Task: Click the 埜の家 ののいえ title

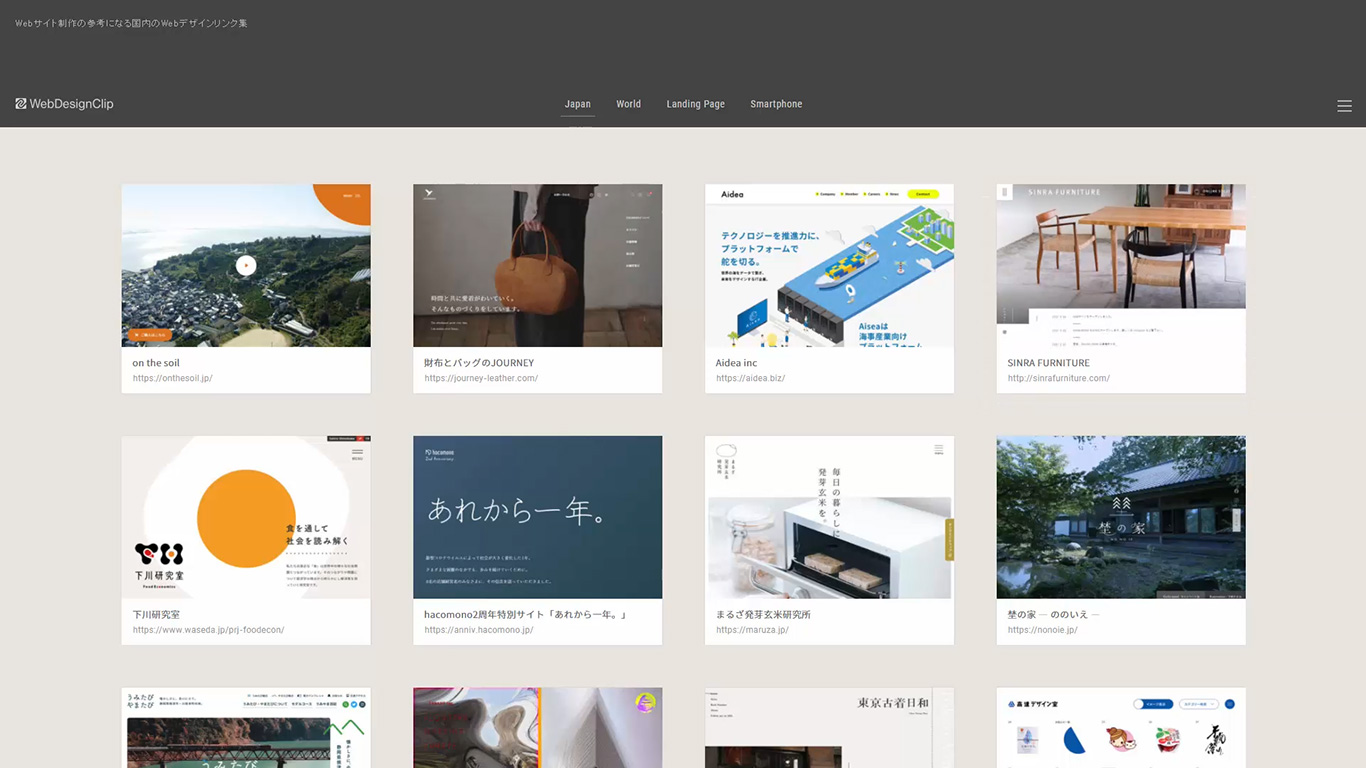Action: pos(1054,615)
